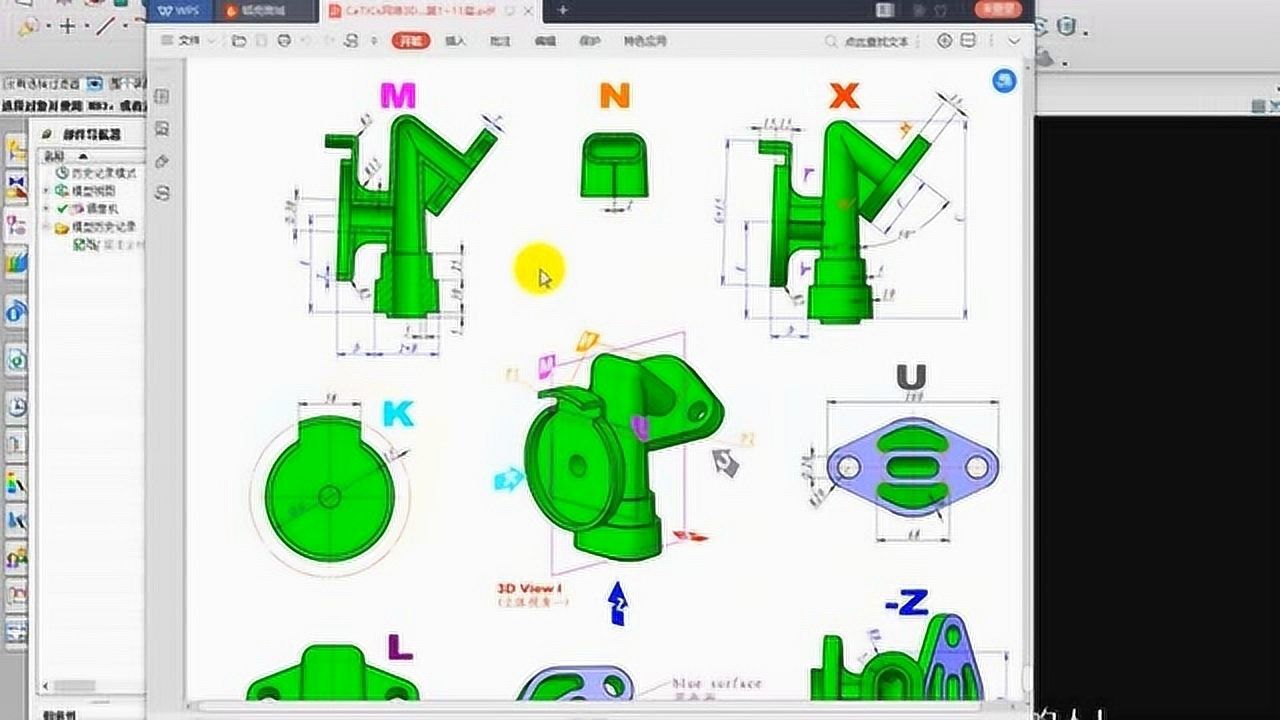Image resolution: width=1280 pixels, height=720 pixels.
Task: Select the 开始 ribbon tab
Action: pyautogui.click(x=411, y=41)
